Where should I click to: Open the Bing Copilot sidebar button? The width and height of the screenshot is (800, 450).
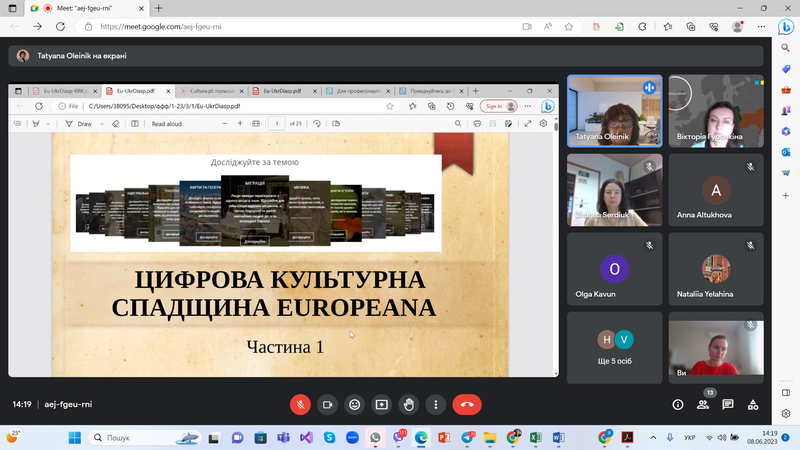[786, 27]
